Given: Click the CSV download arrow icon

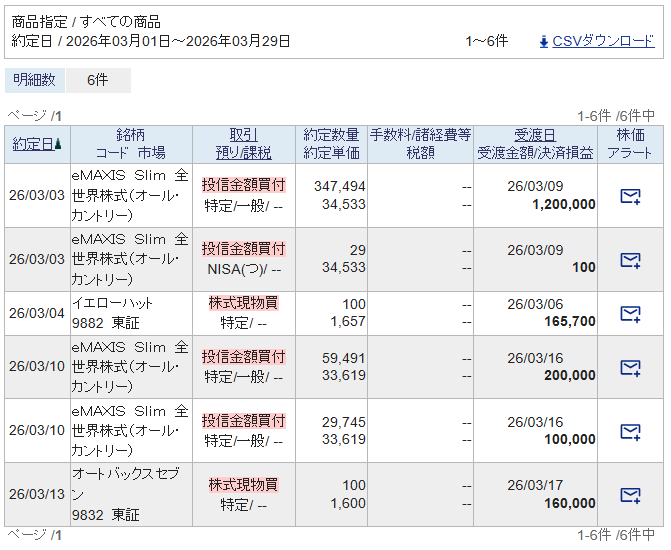Looking at the screenshot, I should pyautogui.click(x=544, y=41).
